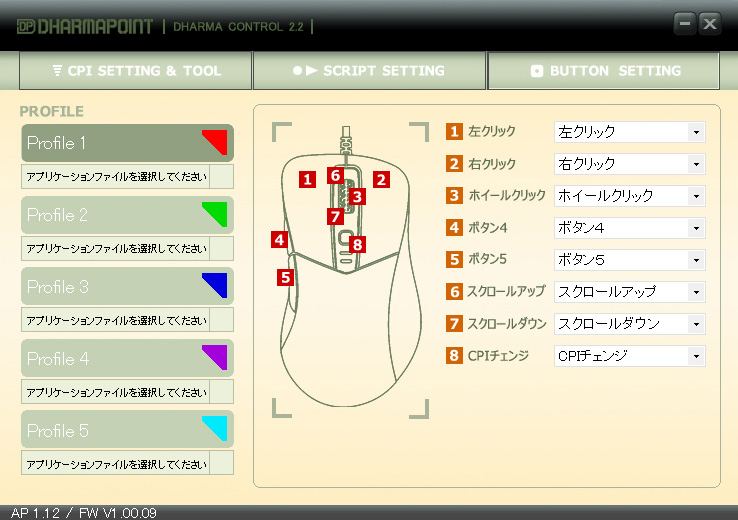
Task: Expand the スクロールアップ assignment dropdown
Action: pos(629,292)
